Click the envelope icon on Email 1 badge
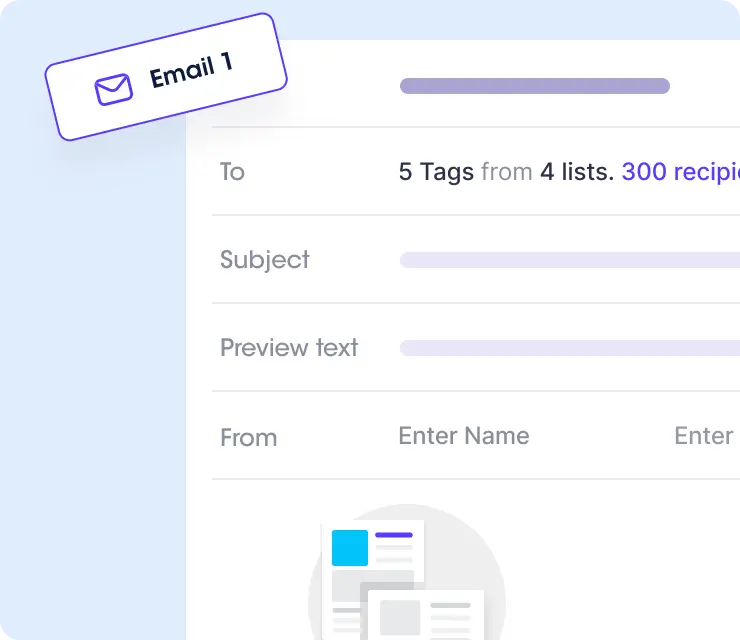 [x=114, y=89]
